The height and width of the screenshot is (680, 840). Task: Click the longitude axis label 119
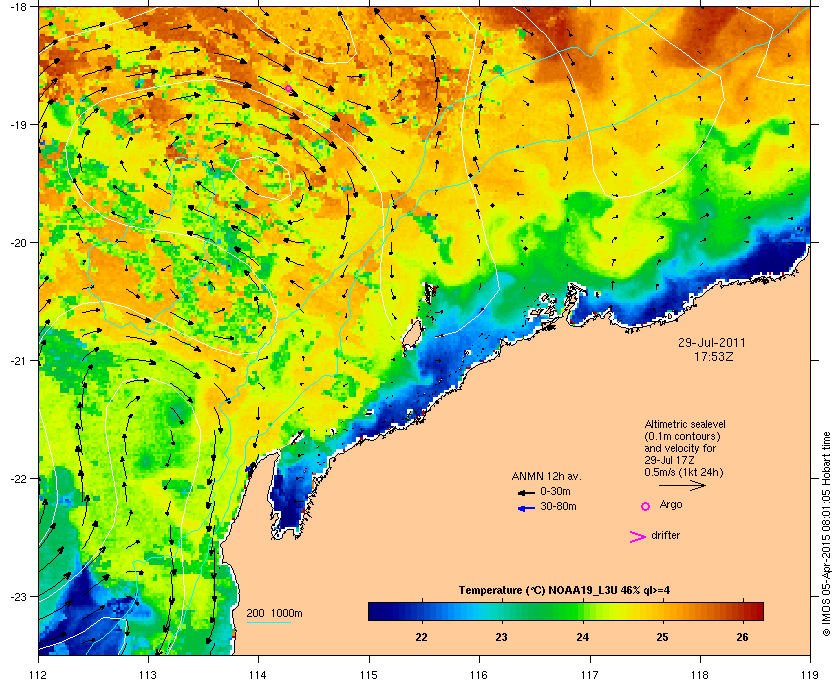coord(810,675)
